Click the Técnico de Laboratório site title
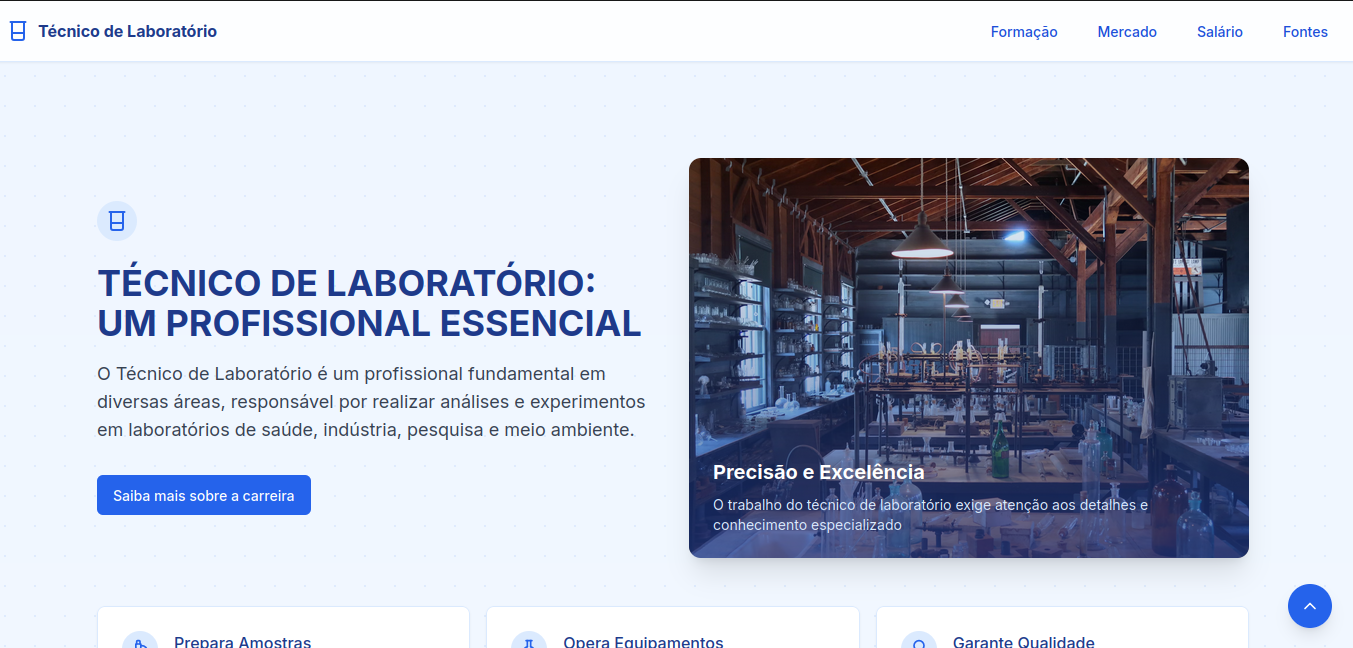Viewport: 1353px width, 648px height. (x=127, y=31)
